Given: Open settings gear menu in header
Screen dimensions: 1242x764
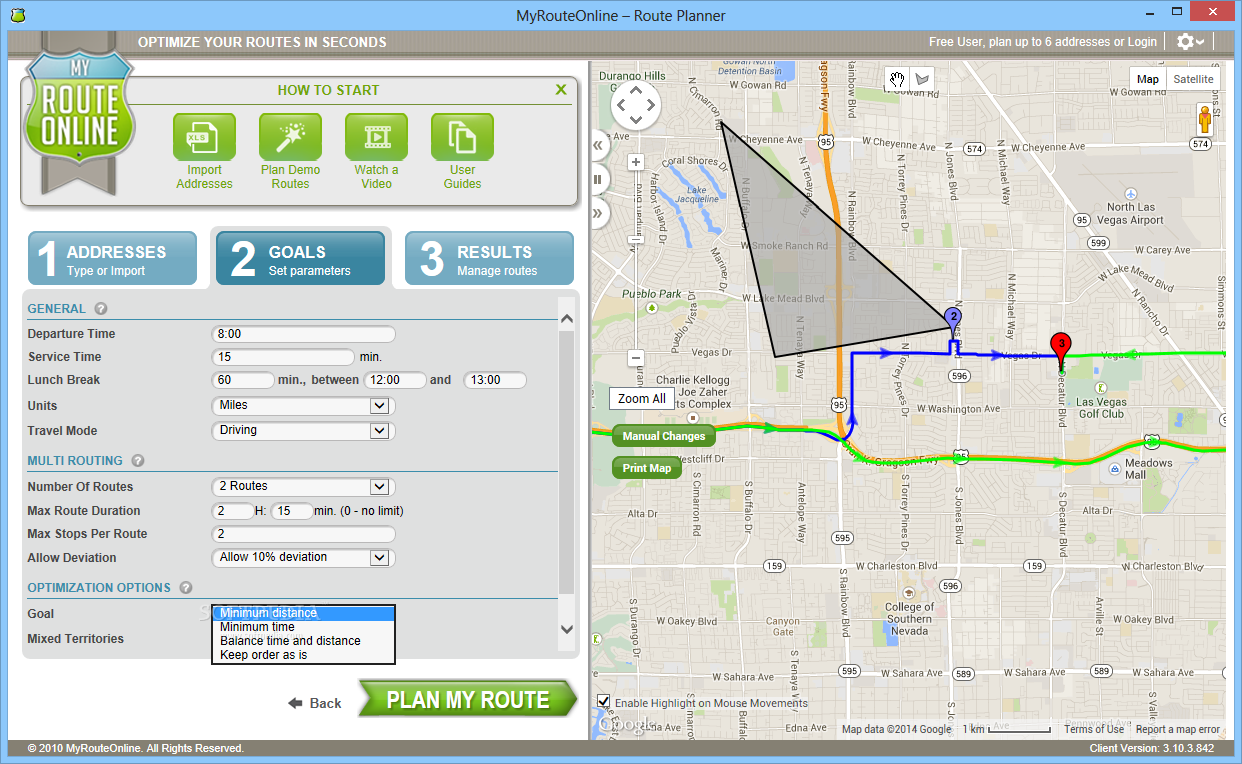Looking at the screenshot, I should click(x=1190, y=42).
